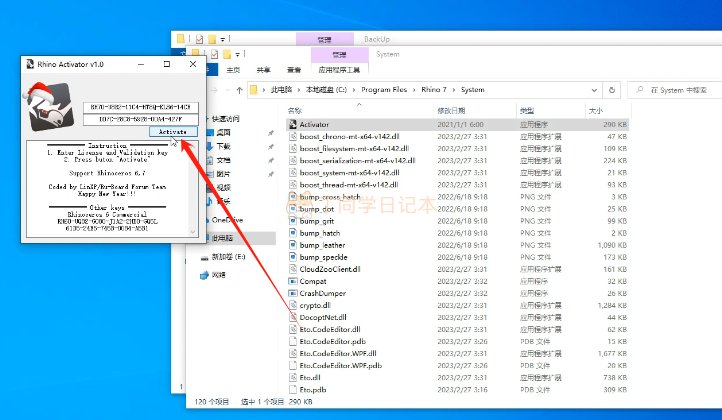Viewport: 722px width, 420px height.
Task: Open the 共享 ribbon tab
Action: pos(264,71)
